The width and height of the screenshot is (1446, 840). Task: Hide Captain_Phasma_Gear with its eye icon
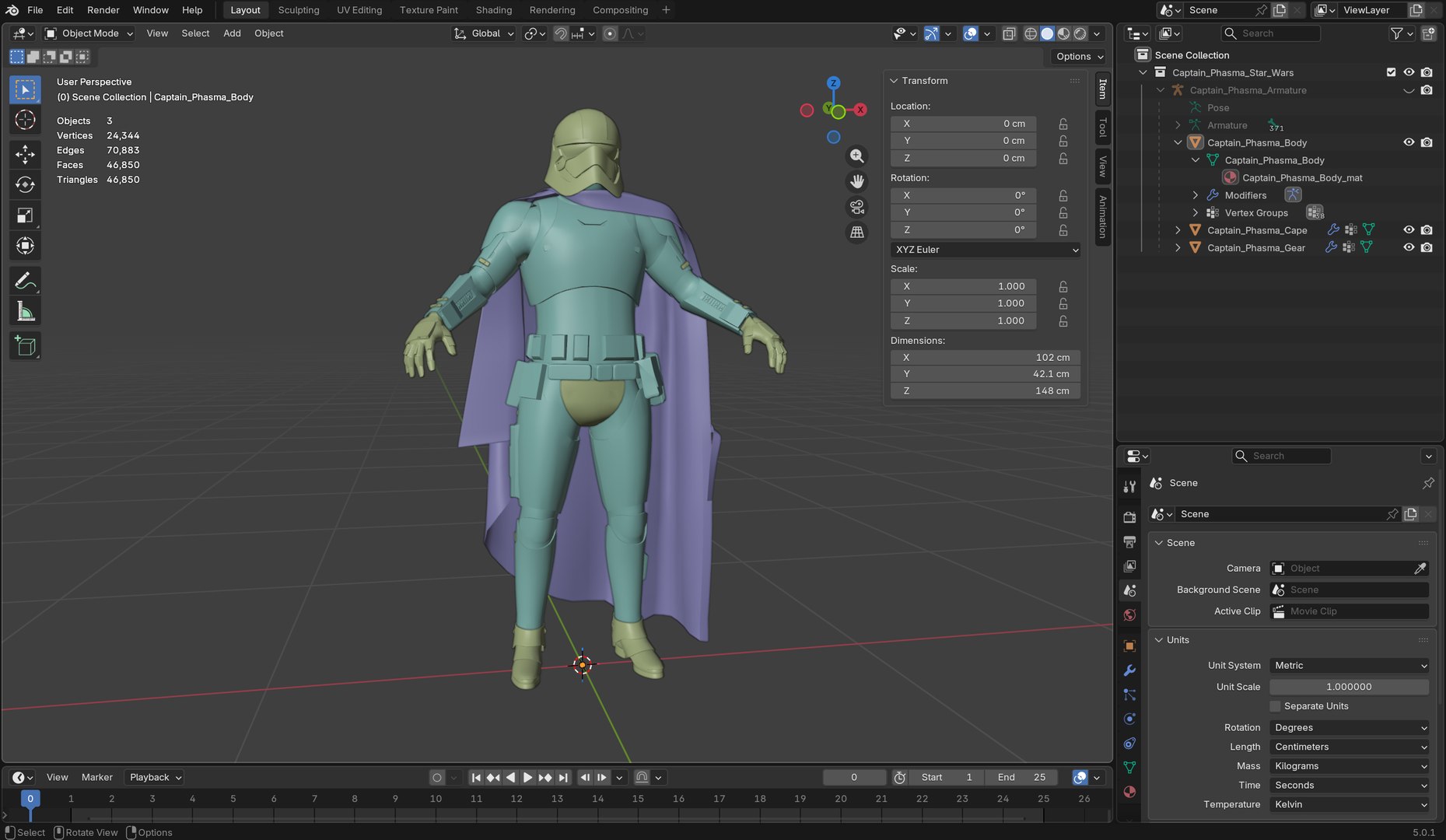(x=1409, y=247)
